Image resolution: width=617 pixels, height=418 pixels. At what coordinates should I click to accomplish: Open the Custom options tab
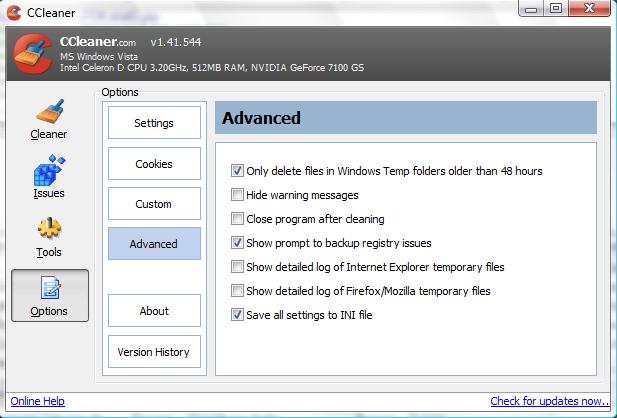point(154,204)
